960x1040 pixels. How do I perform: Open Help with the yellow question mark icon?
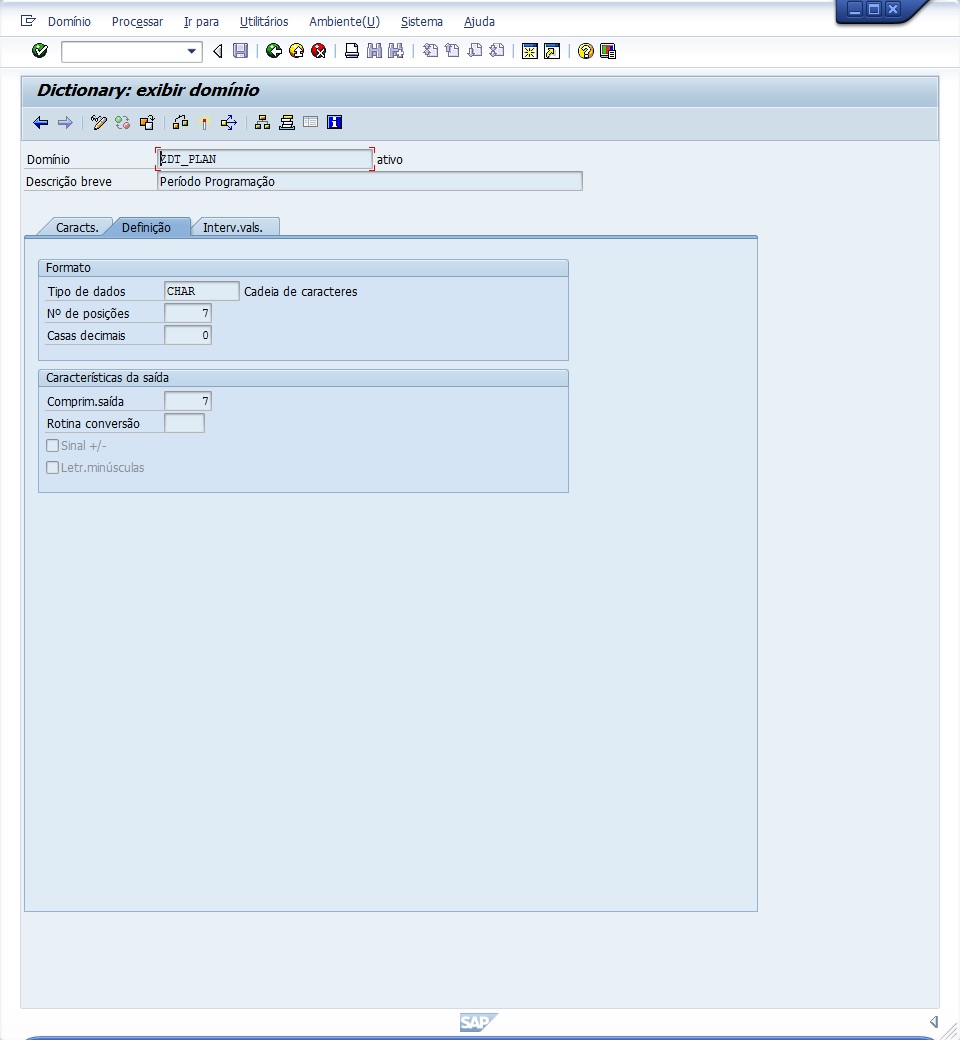coord(586,51)
